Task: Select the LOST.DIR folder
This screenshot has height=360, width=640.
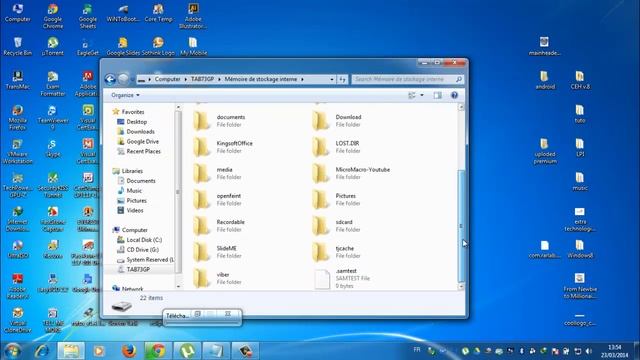Action: pyautogui.click(x=337, y=147)
